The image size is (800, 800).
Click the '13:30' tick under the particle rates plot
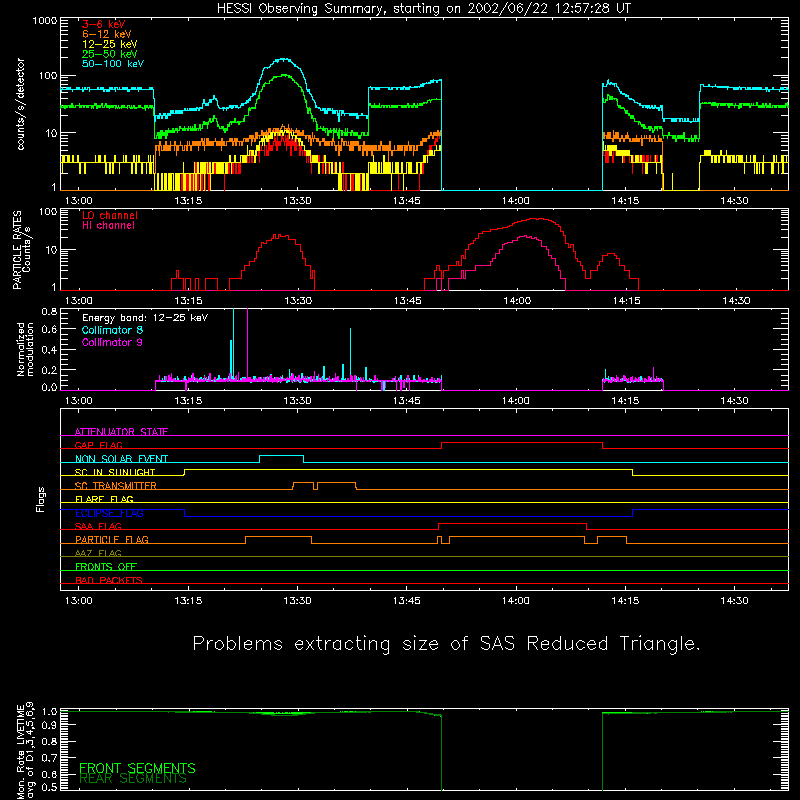tap(298, 301)
